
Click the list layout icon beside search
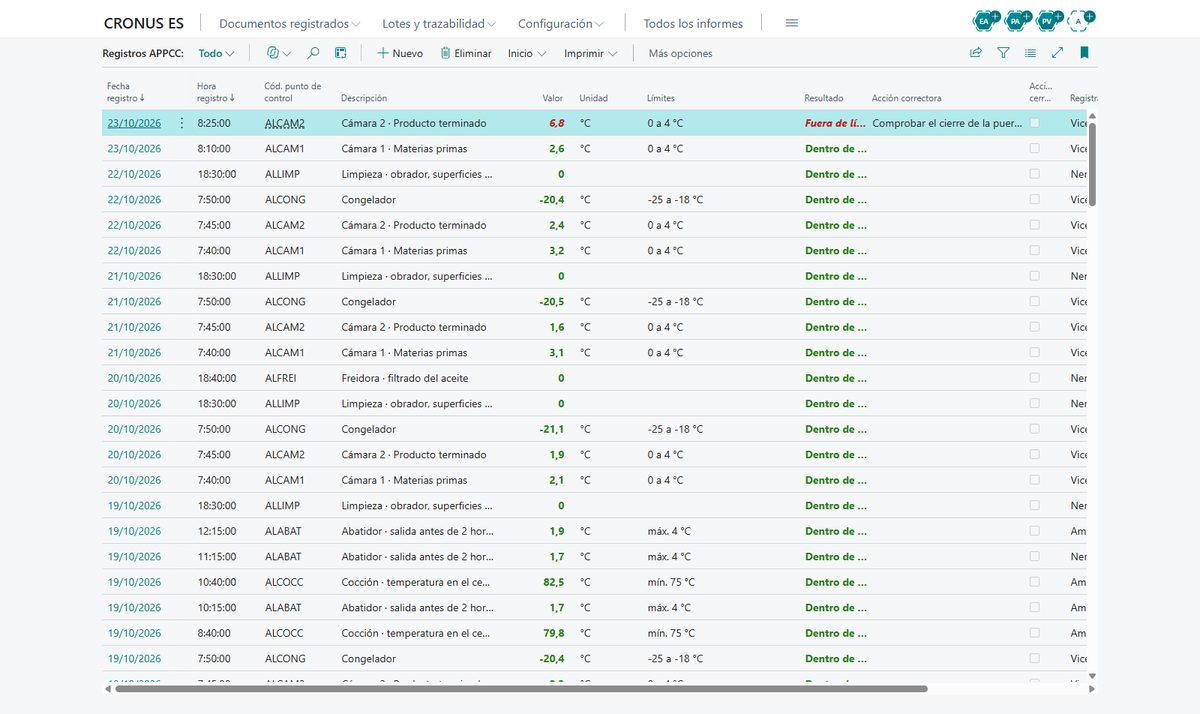pos(340,53)
